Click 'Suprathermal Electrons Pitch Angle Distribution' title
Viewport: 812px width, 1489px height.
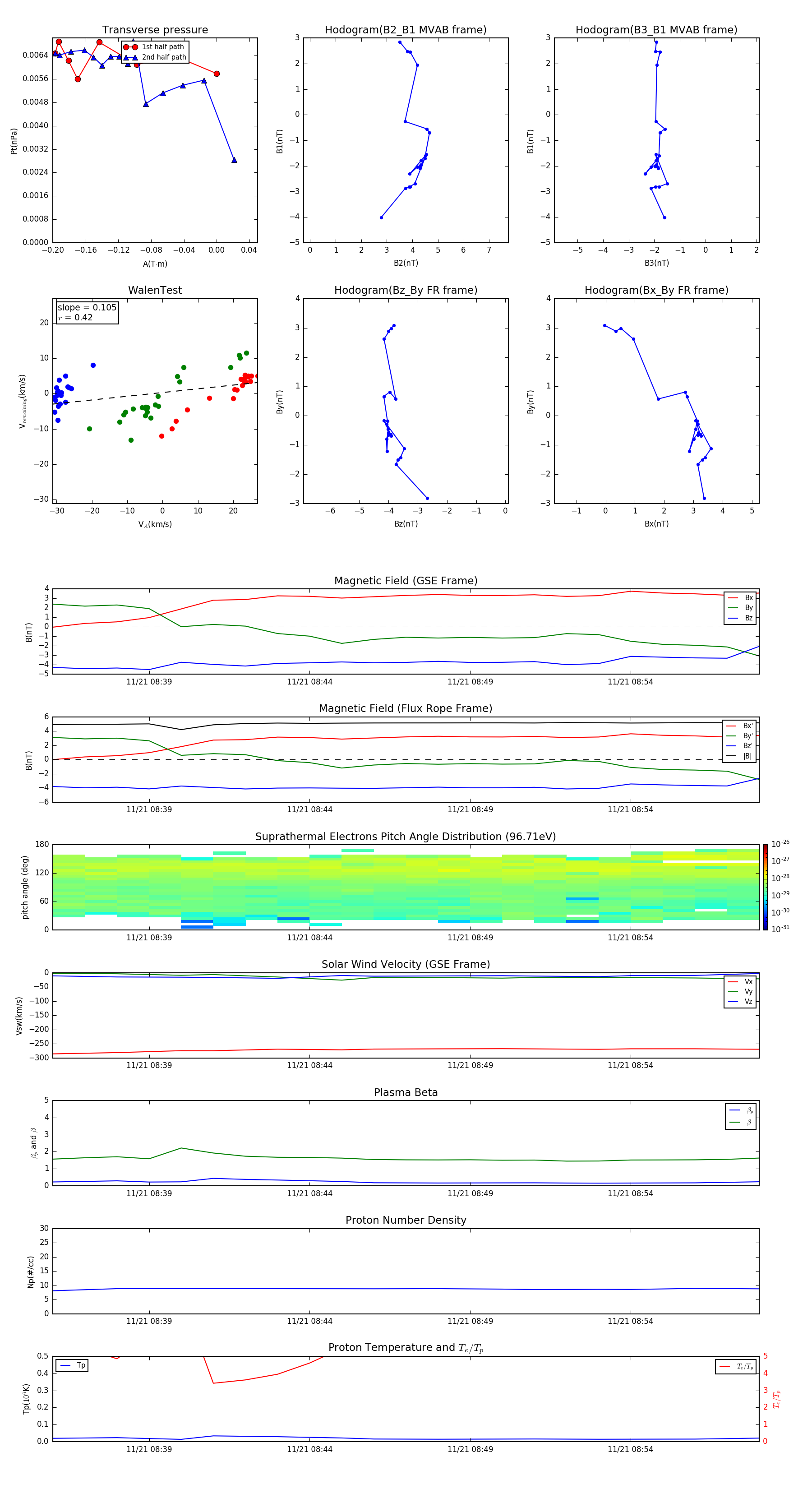[x=406, y=837]
